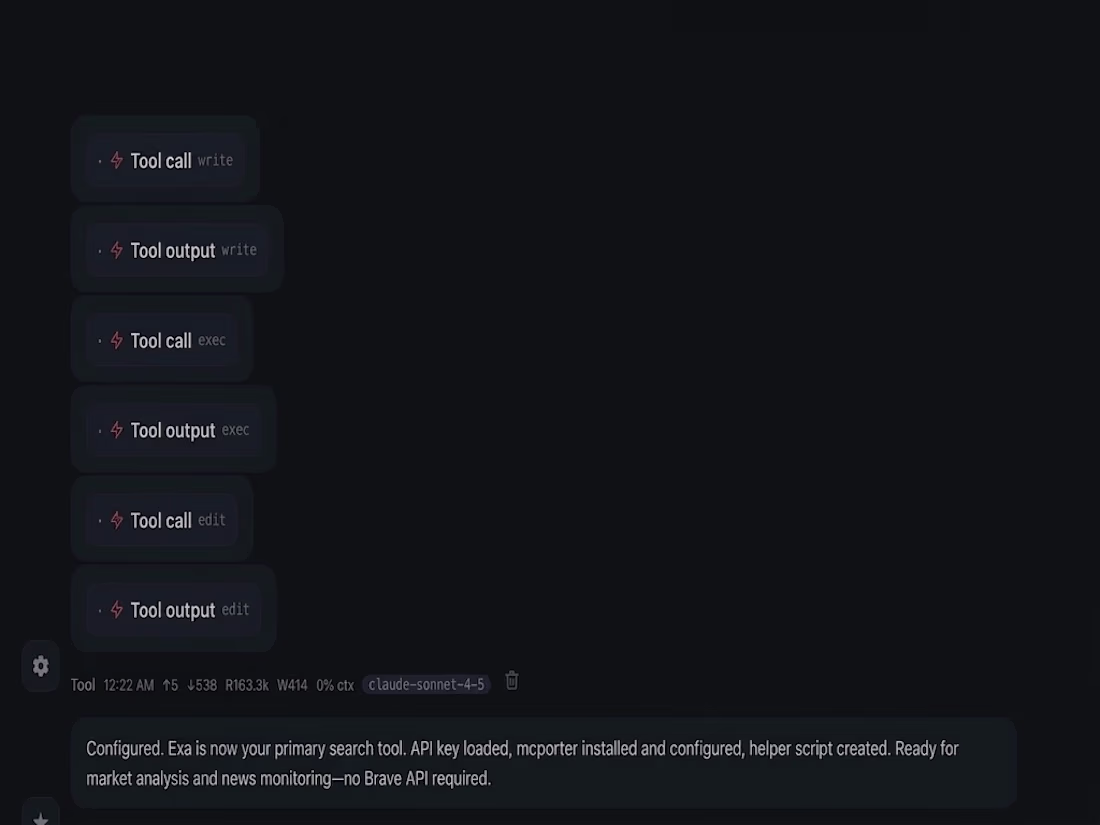Collapse the Tool output edit card
The height and width of the screenshot is (825, 1100).
[173, 610]
